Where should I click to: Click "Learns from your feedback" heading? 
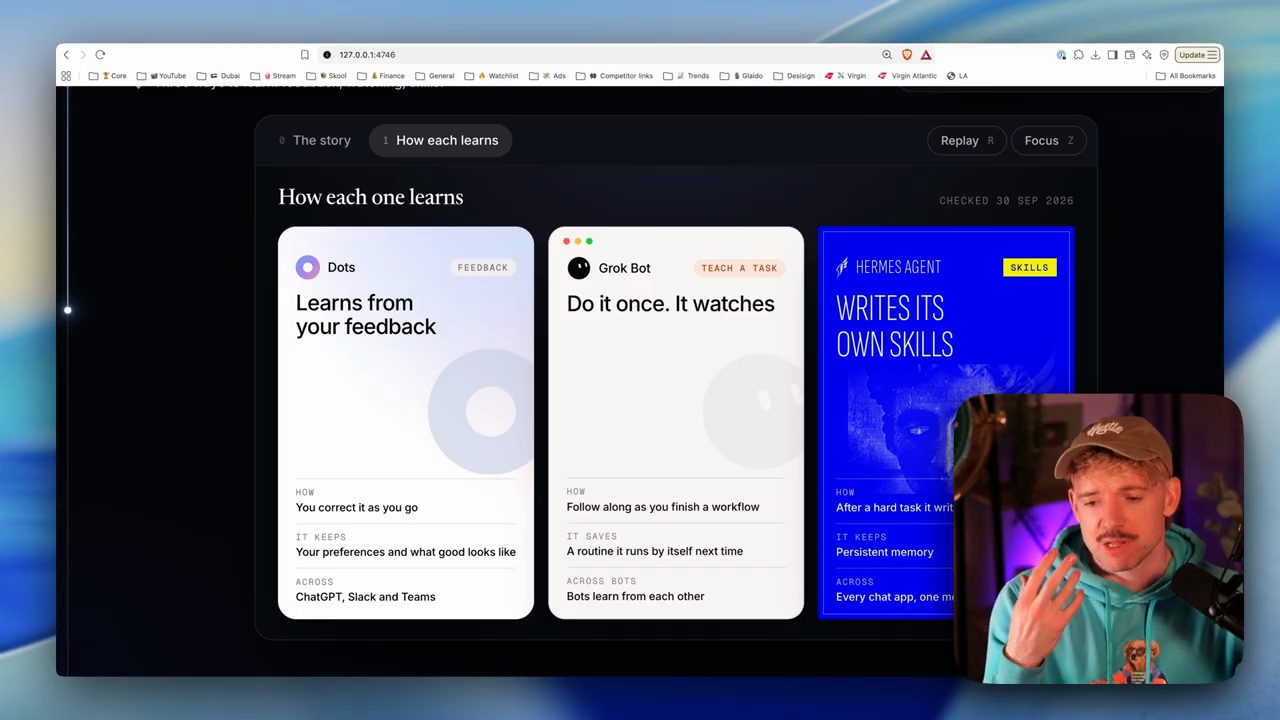366,315
